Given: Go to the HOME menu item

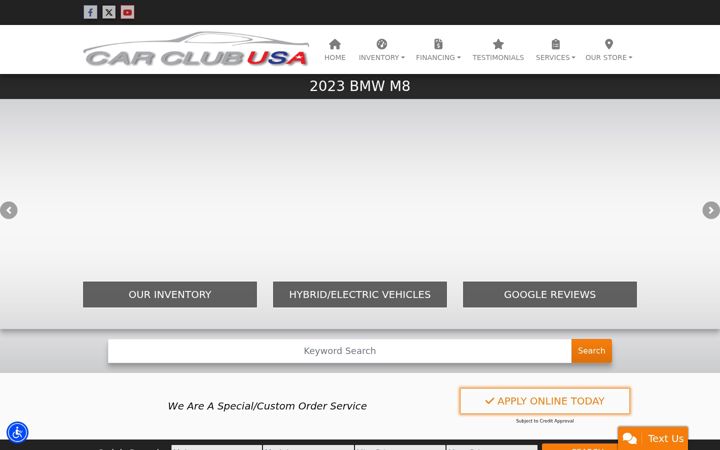Looking at the screenshot, I should pyautogui.click(x=335, y=57).
